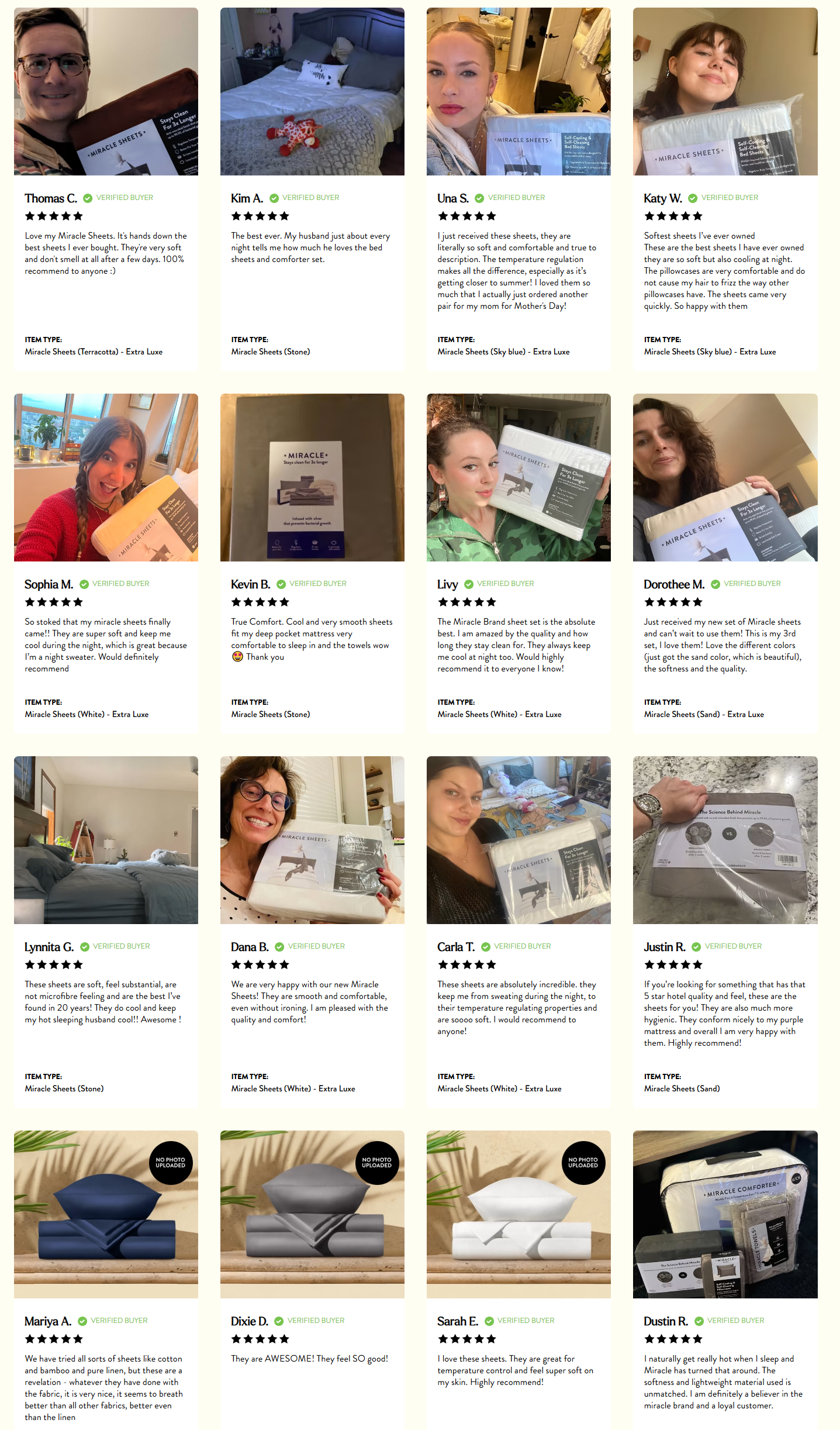
Task: Click the verified checkmark icon beside Thomas C.
Action: [88, 198]
